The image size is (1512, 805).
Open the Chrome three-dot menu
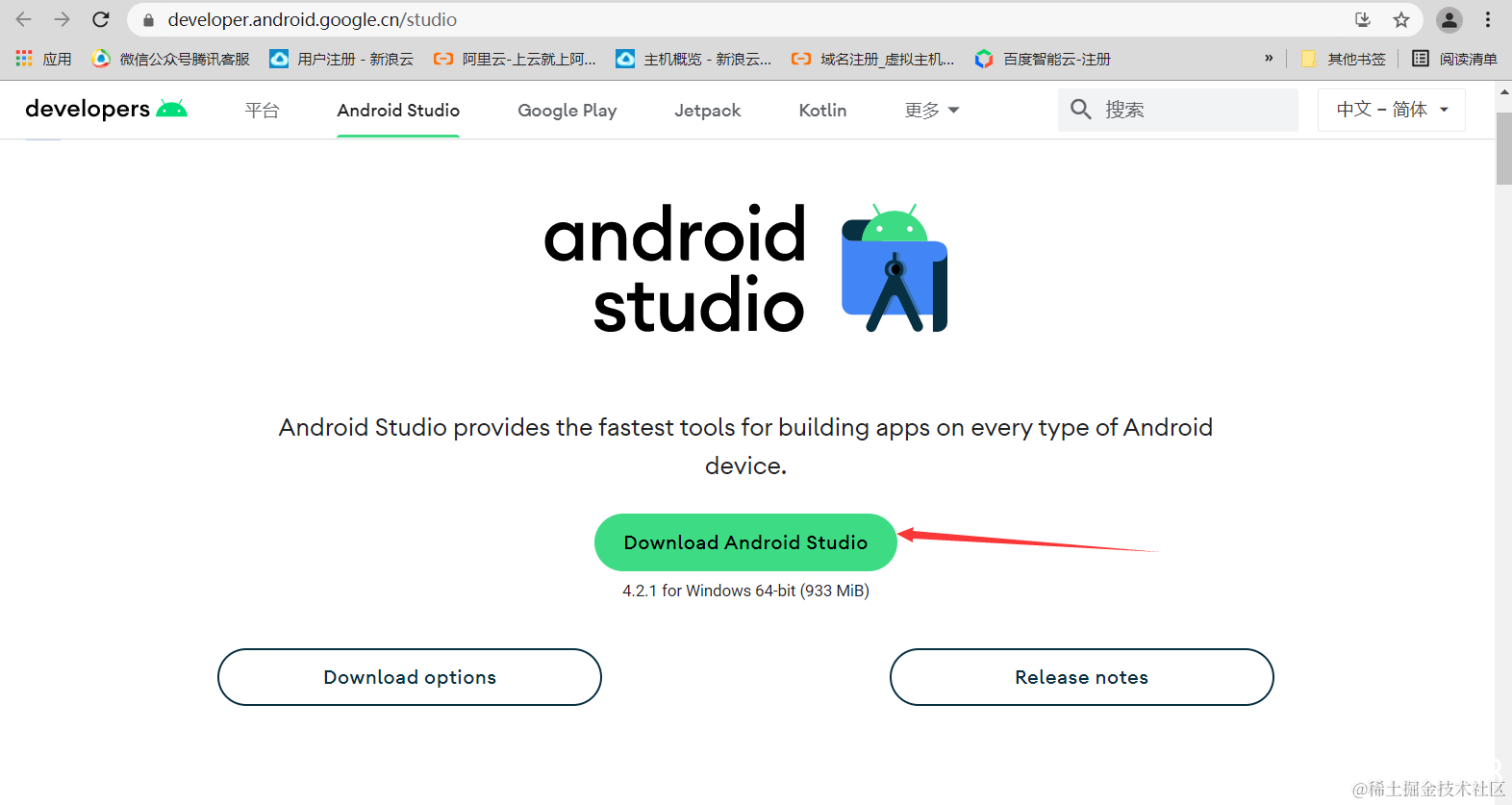[1488, 19]
